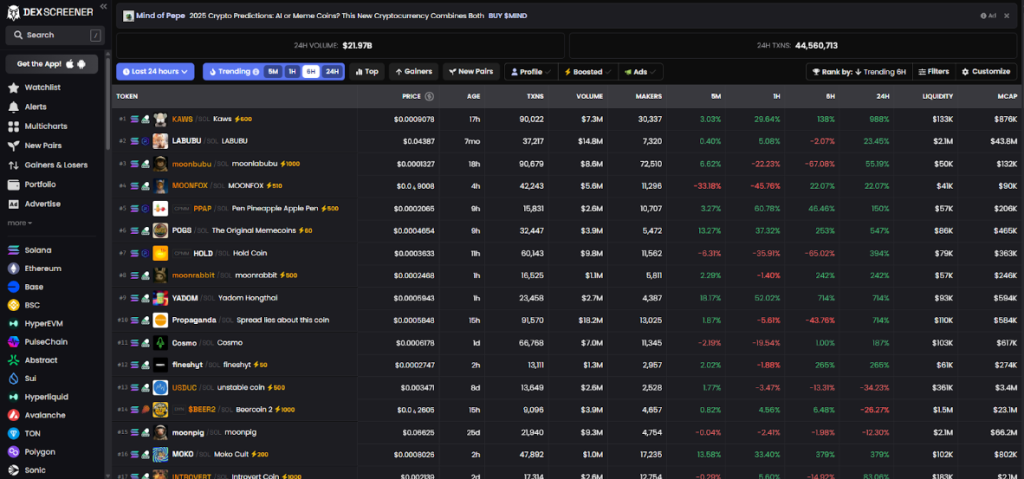Viewport: 1024px width, 479px height.
Task: Click the DEX Screener logo
Action: [x=51, y=12]
